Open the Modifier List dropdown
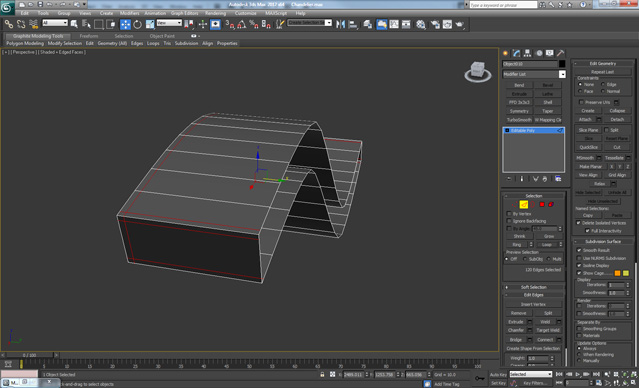The width and height of the screenshot is (639, 388). (534, 74)
